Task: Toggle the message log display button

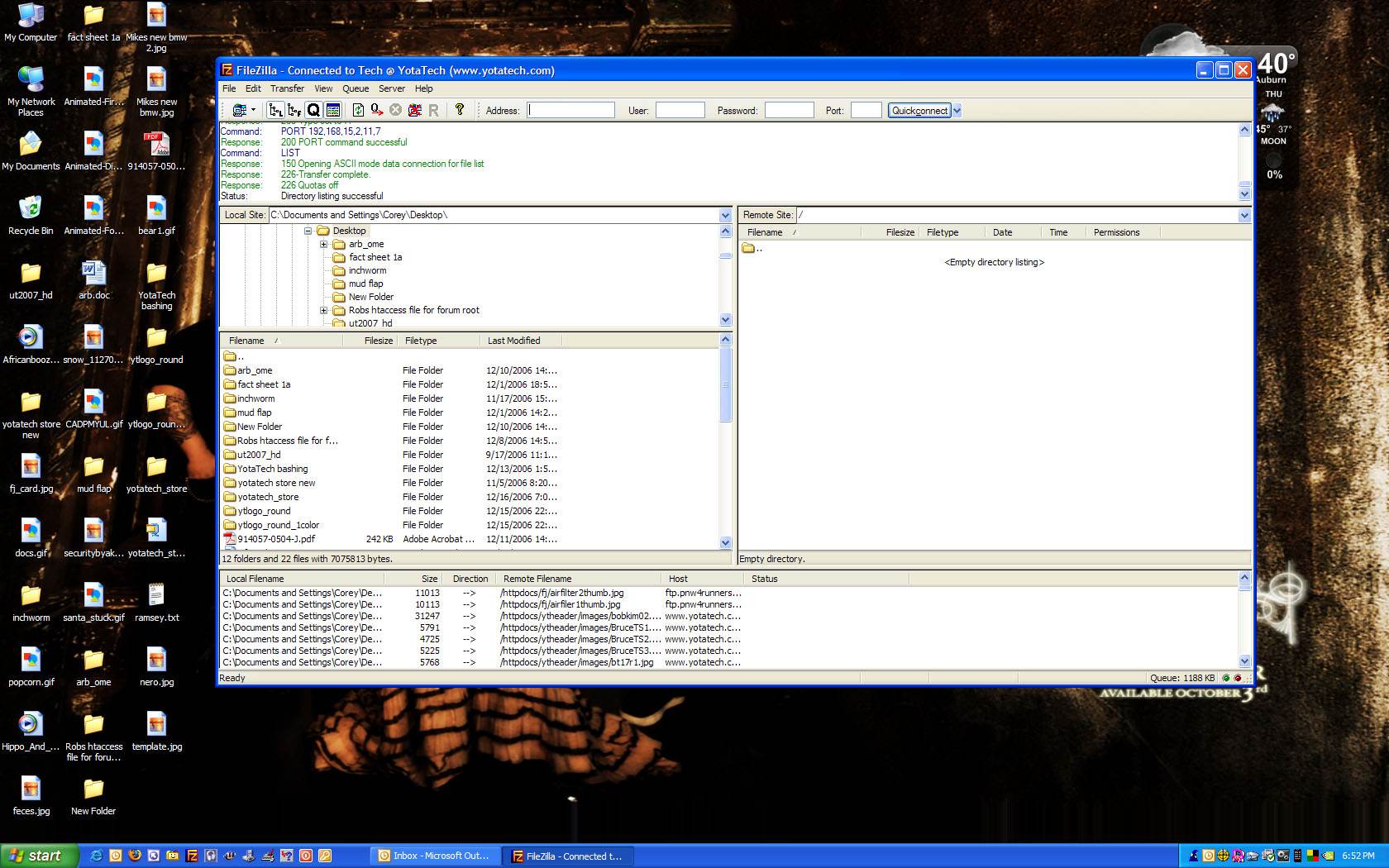Action: [x=332, y=110]
